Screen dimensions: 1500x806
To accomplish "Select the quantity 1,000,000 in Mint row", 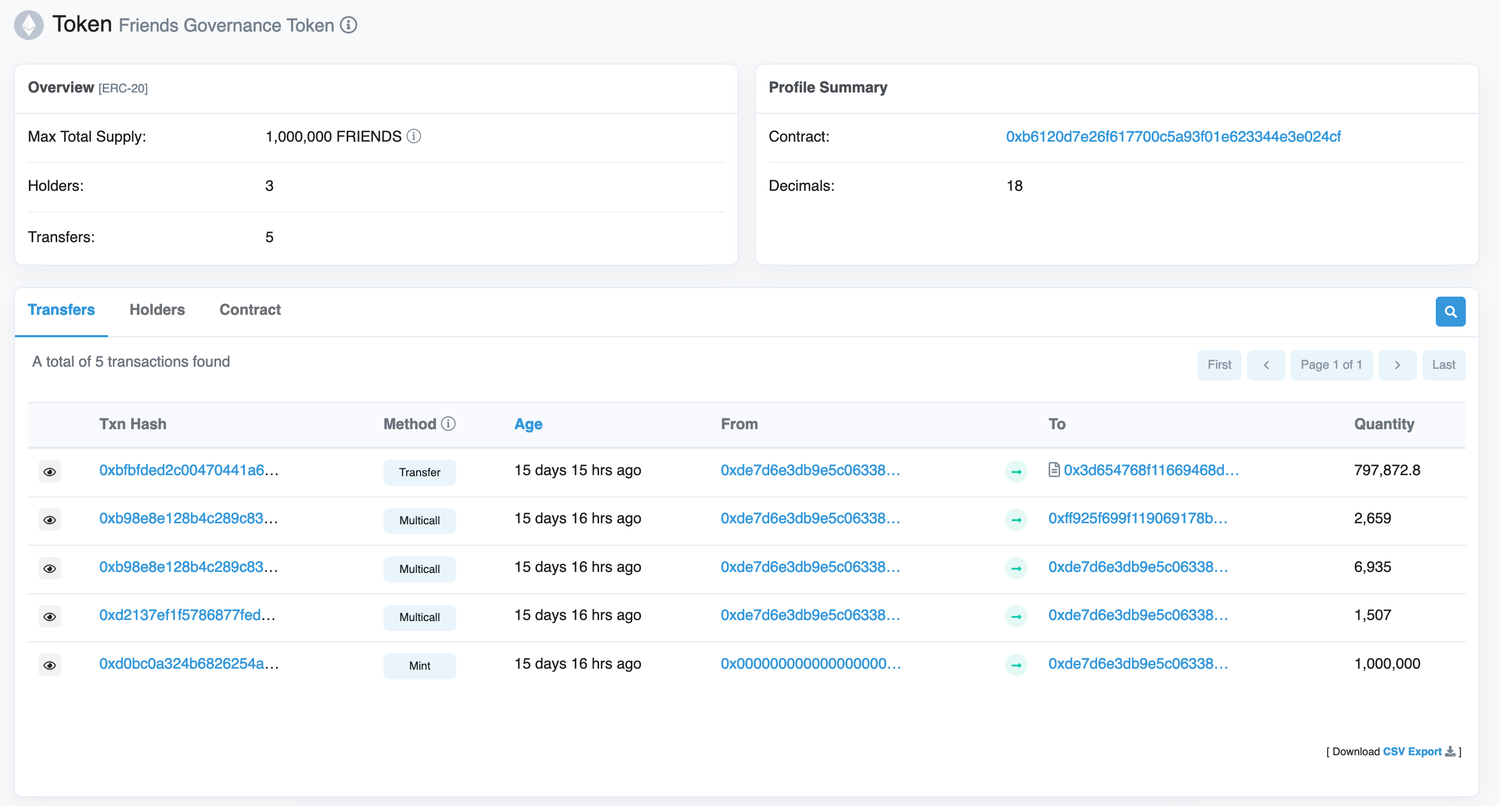I will (1387, 663).
